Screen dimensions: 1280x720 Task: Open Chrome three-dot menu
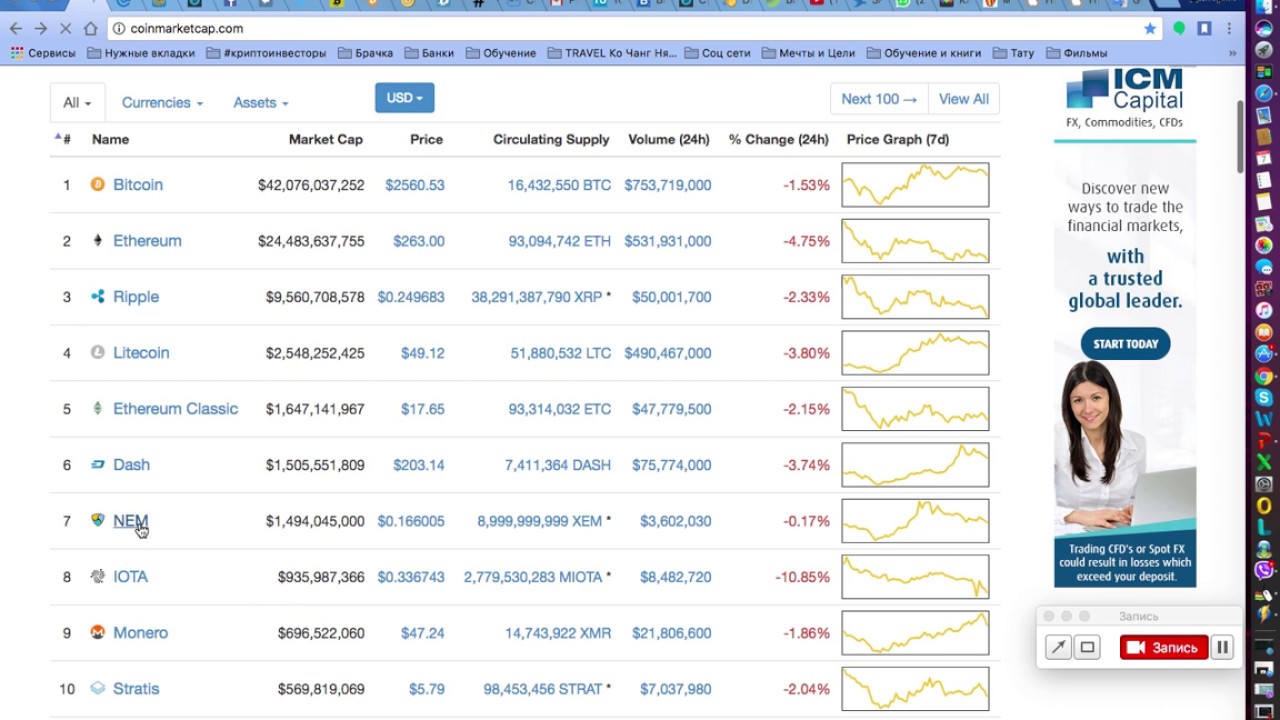coord(1230,29)
